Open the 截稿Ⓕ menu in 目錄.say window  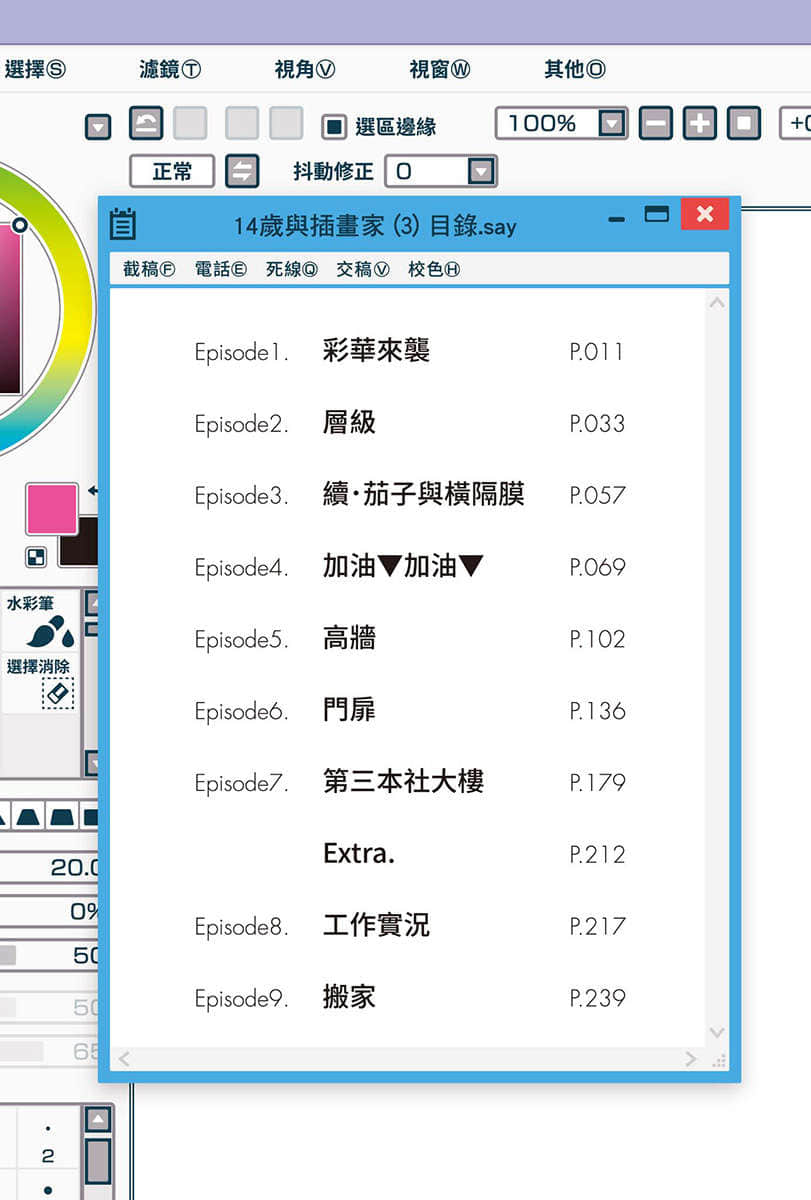pyautogui.click(x=150, y=269)
